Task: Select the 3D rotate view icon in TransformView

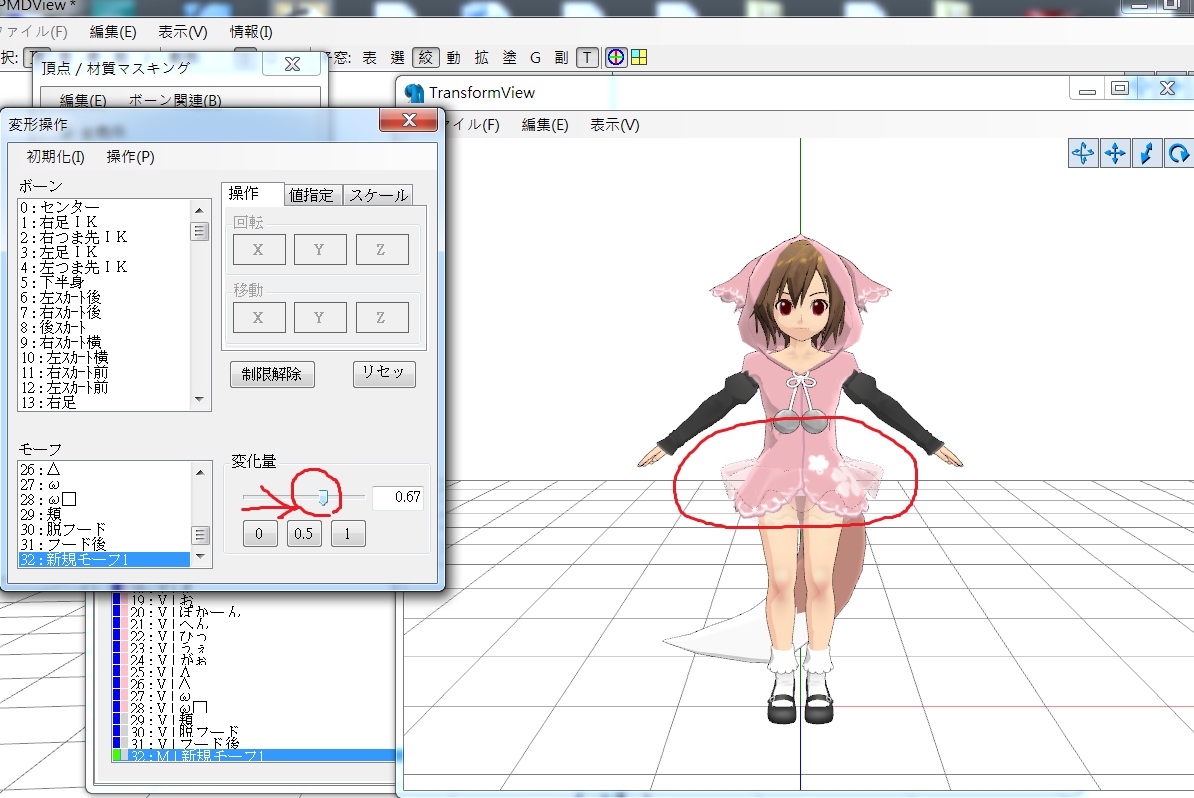Action: (1083, 153)
